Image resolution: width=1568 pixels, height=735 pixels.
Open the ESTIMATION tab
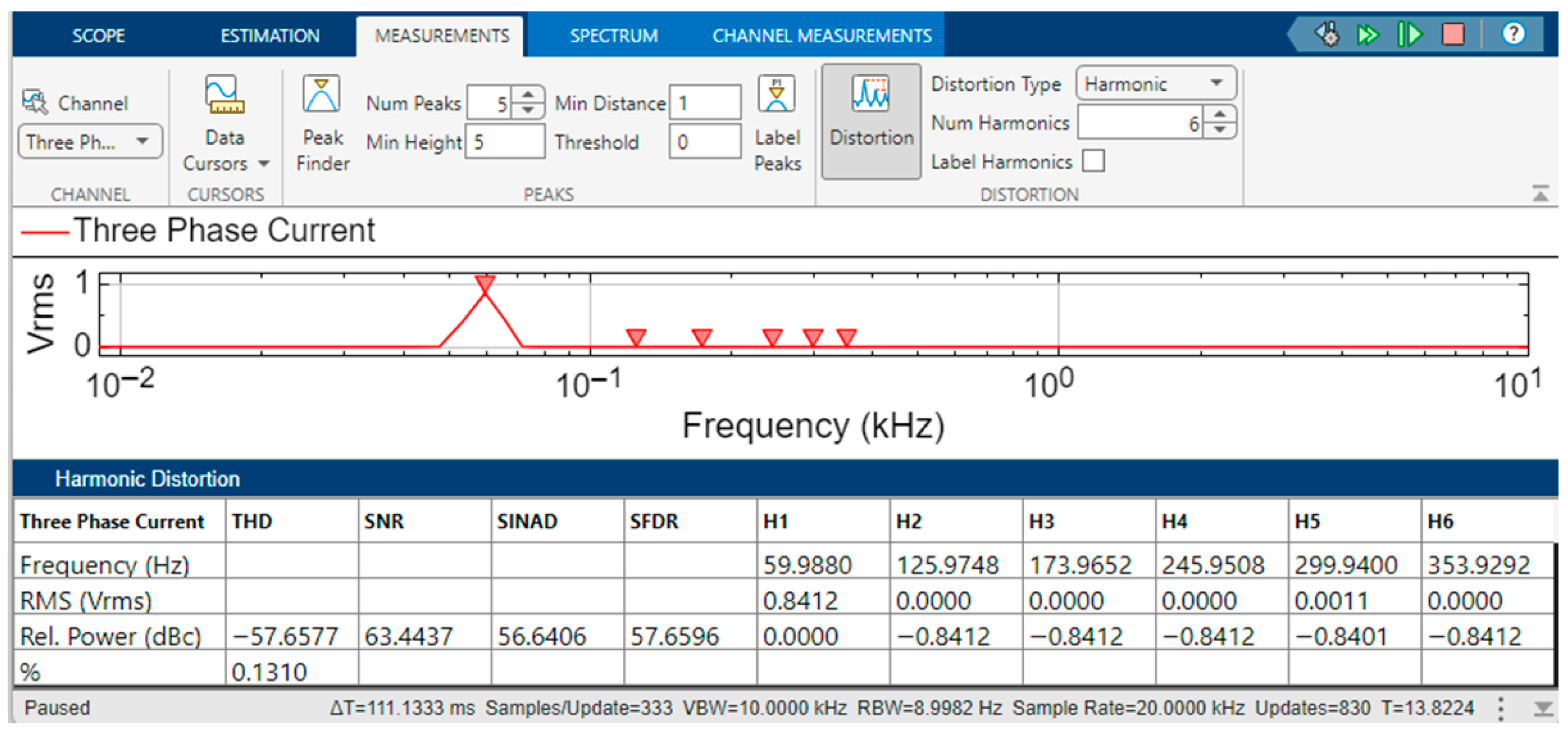coord(269,36)
